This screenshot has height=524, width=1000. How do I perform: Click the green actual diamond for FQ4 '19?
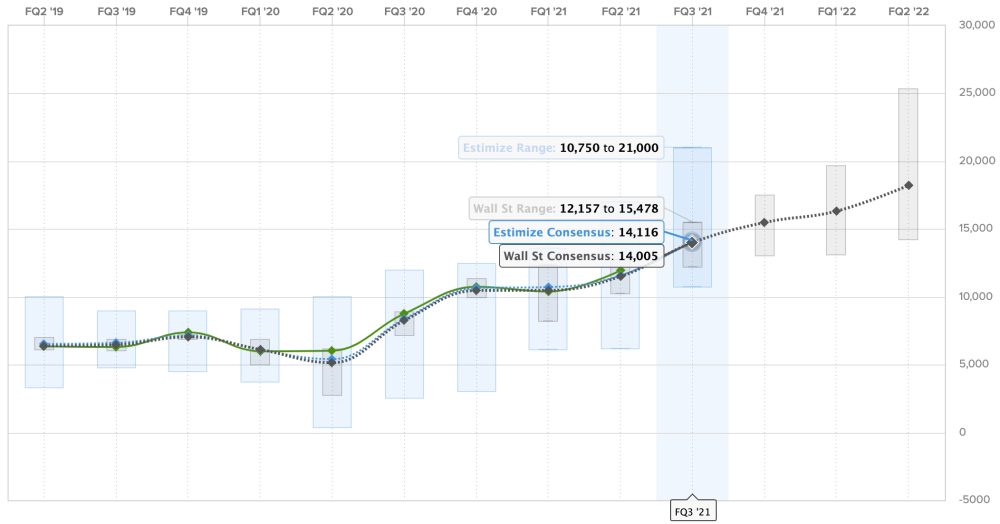(188, 333)
